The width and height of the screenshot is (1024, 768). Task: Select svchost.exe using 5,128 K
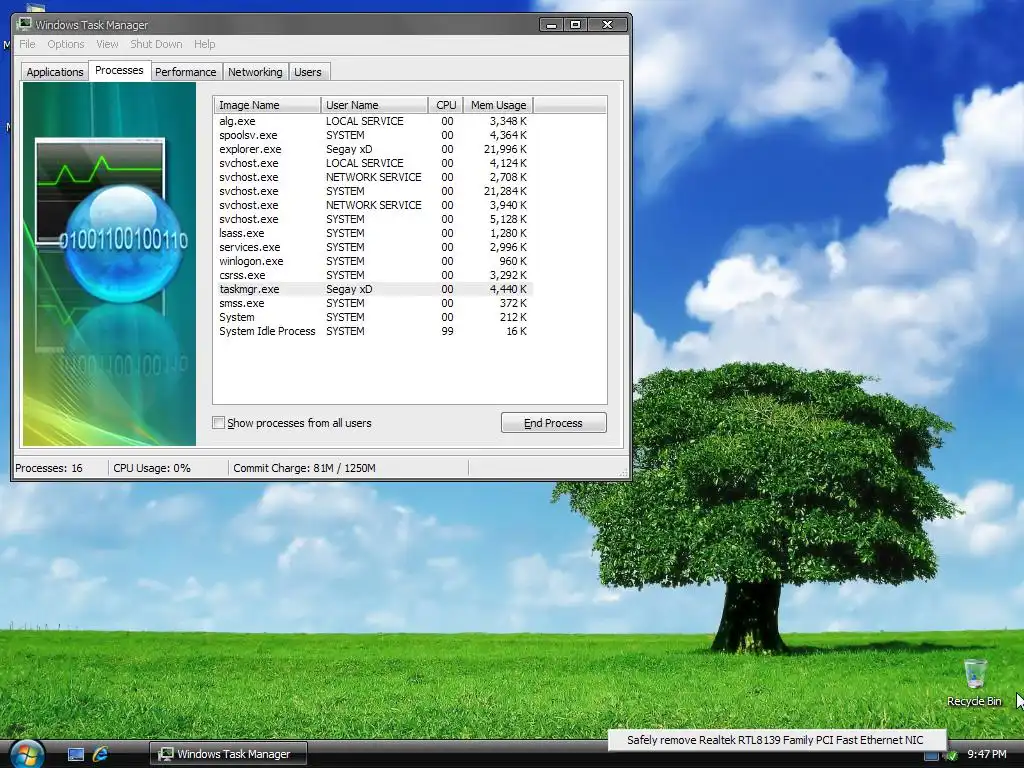click(374, 219)
